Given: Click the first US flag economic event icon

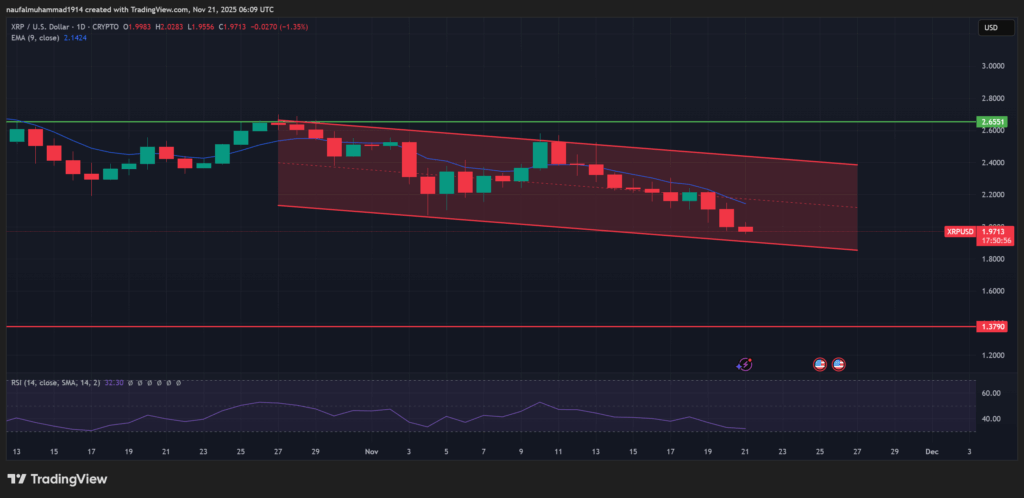Looking at the screenshot, I should tap(820, 365).
